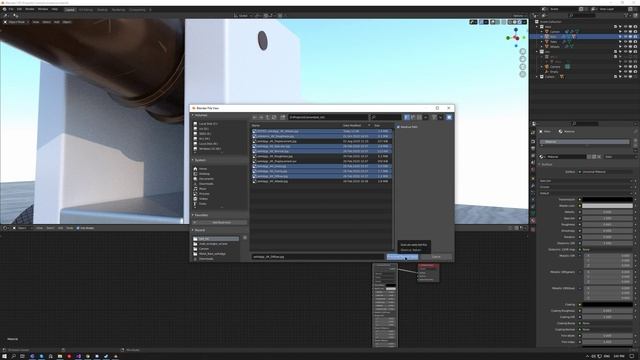This screenshot has width=640, height=360.
Task: Open the Render menu
Action: click(30, 9)
